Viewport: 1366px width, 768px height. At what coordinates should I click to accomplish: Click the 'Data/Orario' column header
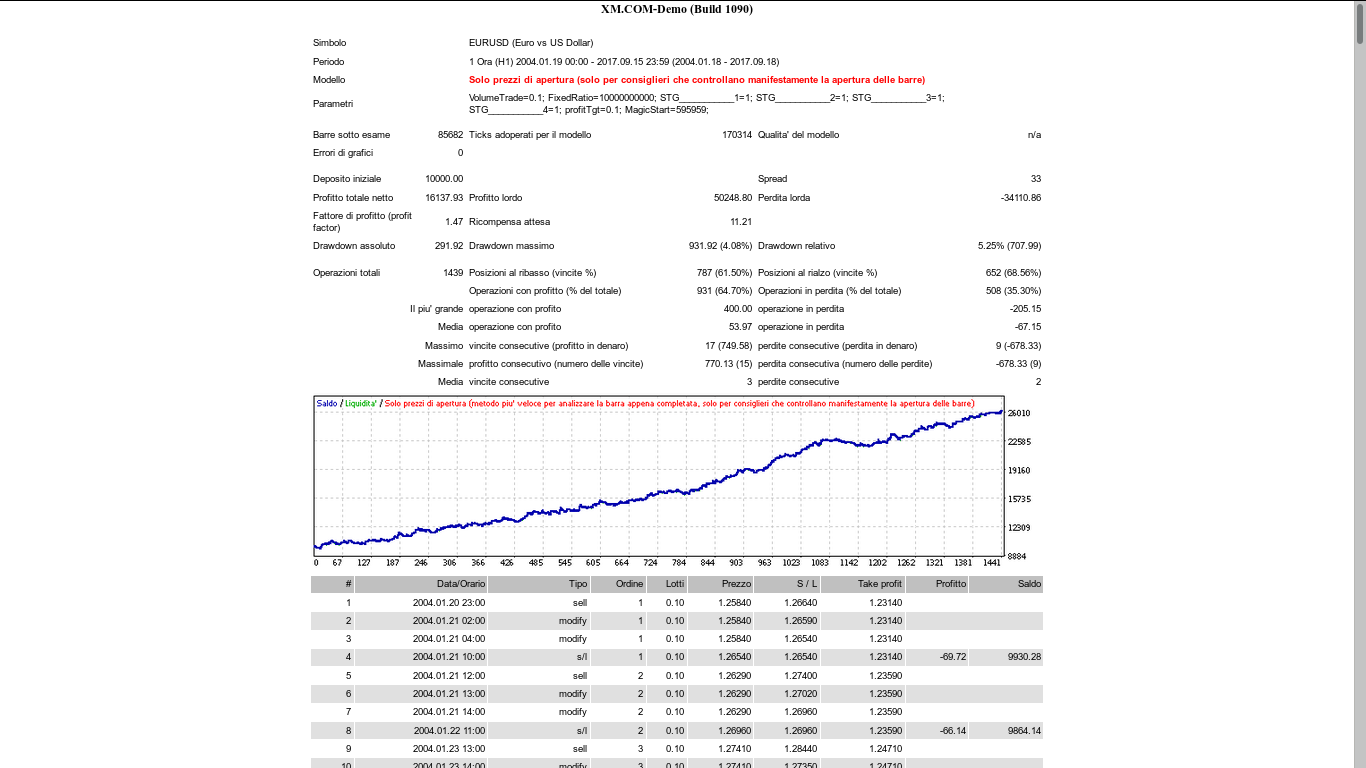421,584
